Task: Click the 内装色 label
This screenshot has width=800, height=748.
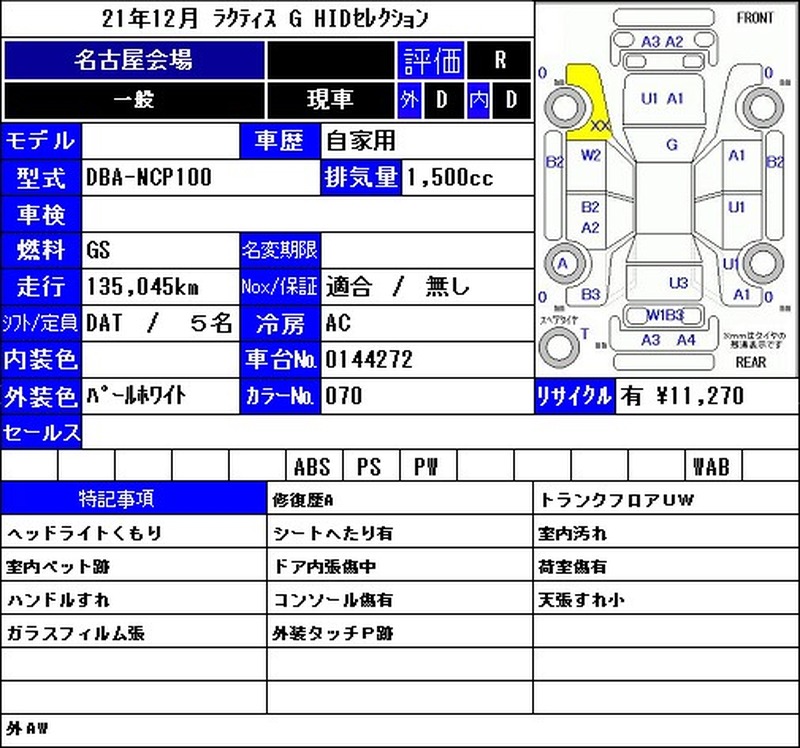Action: [x=41, y=360]
